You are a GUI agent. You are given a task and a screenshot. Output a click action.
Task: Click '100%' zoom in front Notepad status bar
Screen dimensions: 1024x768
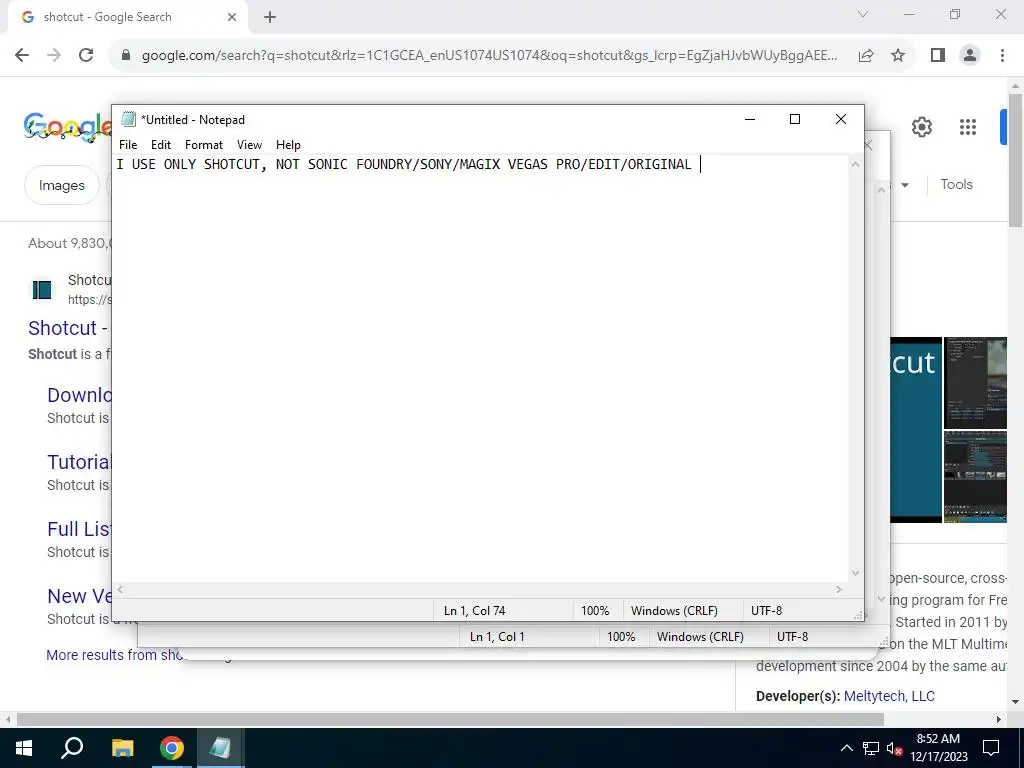[x=595, y=611]
